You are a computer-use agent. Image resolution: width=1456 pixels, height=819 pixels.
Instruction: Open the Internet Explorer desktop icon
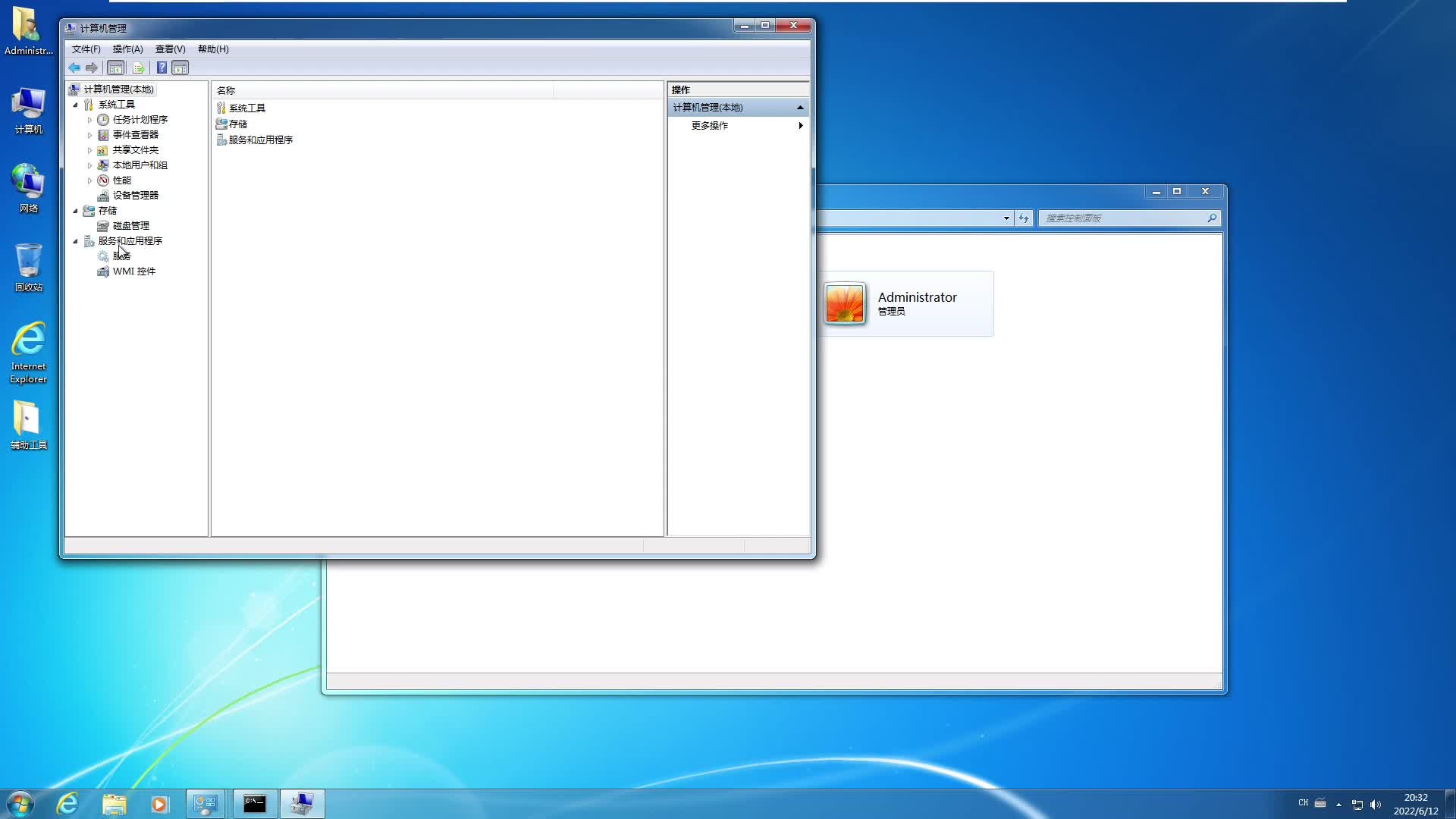point(29,353)
